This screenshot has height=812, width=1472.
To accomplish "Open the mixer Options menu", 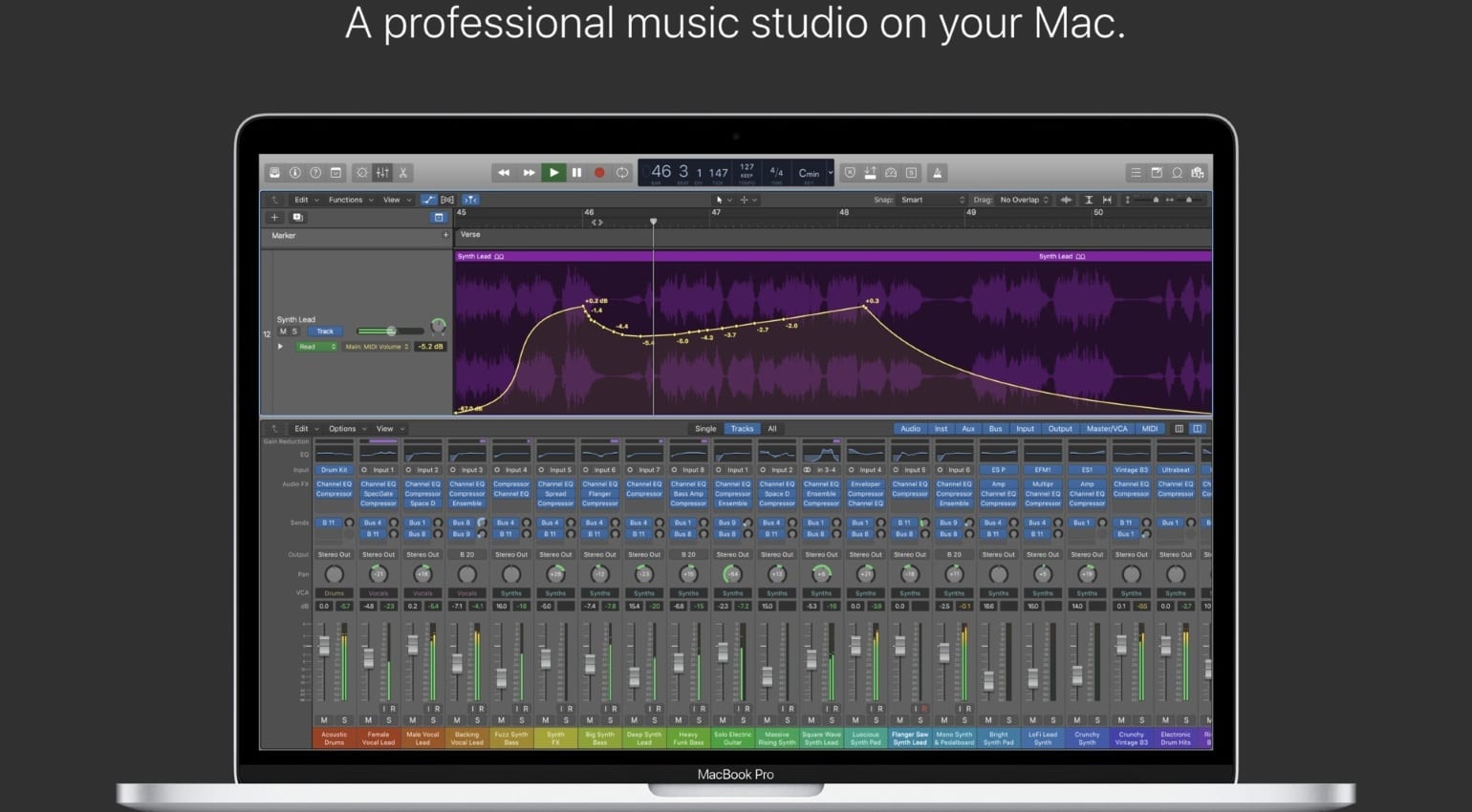I will pyautogui.click(x=347, y=429).
